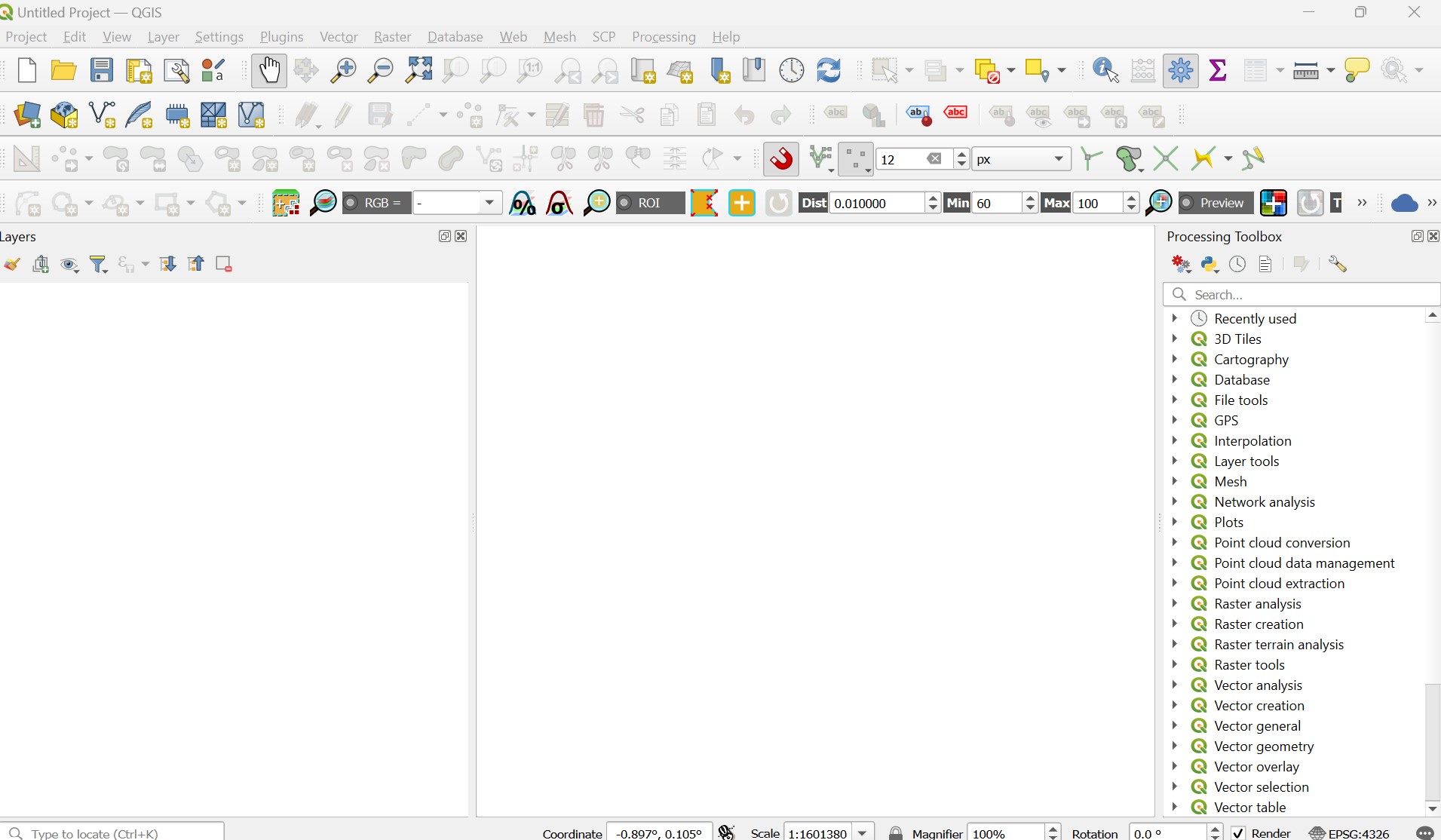Image resolution: width=1441 pixels, height=840 pixels.
Task: Click the Preview button in SCP toolbar
Action: pyautogui.click(x=1215, y=204)
